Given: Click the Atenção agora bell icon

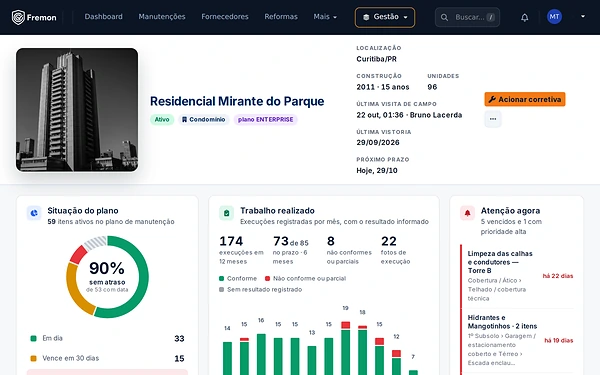Looking at the screenshot, I should (x=467, y=213).
